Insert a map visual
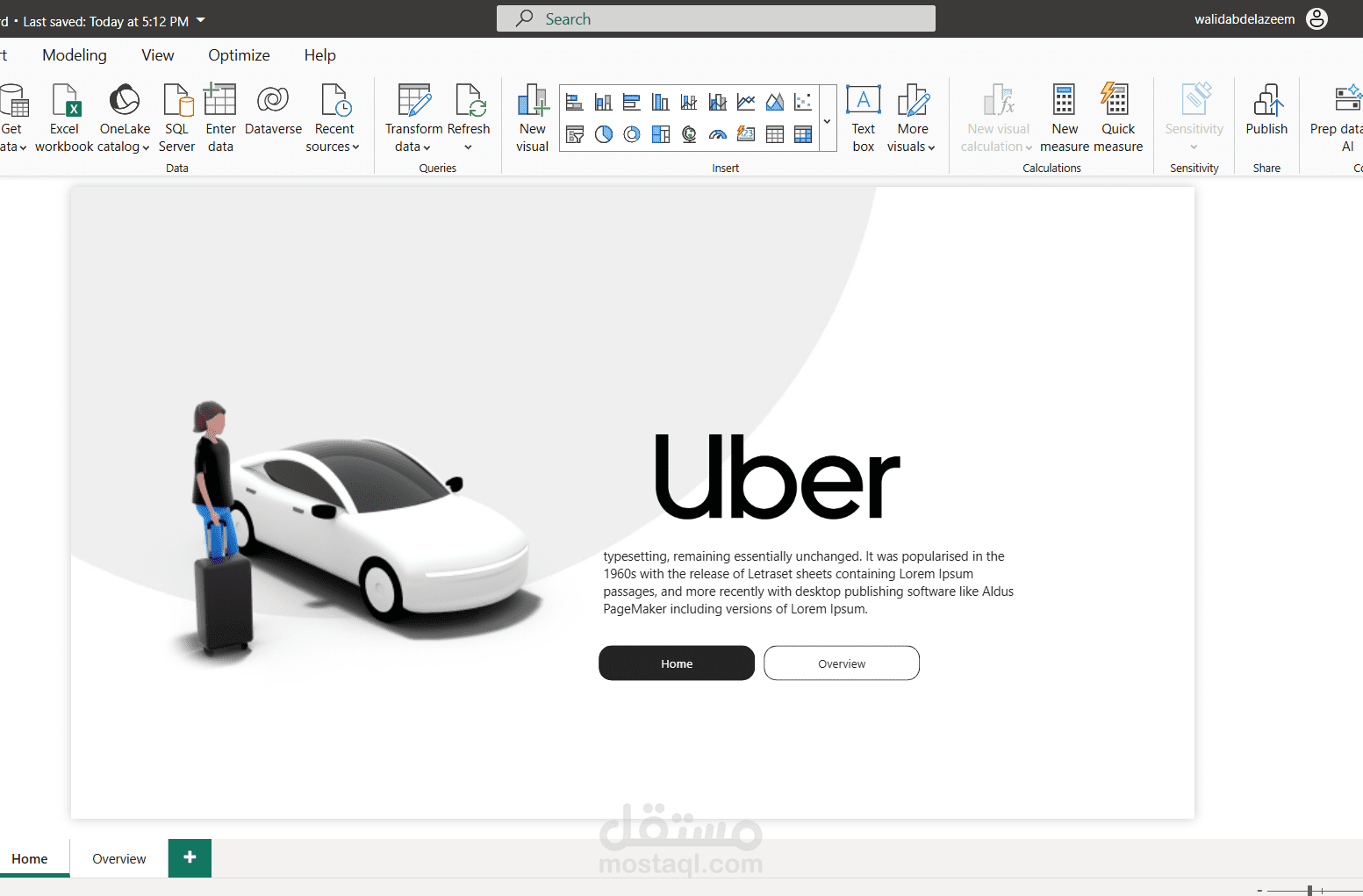The width and height of the screenshot is (1363, 896). (x=689, y=134)
